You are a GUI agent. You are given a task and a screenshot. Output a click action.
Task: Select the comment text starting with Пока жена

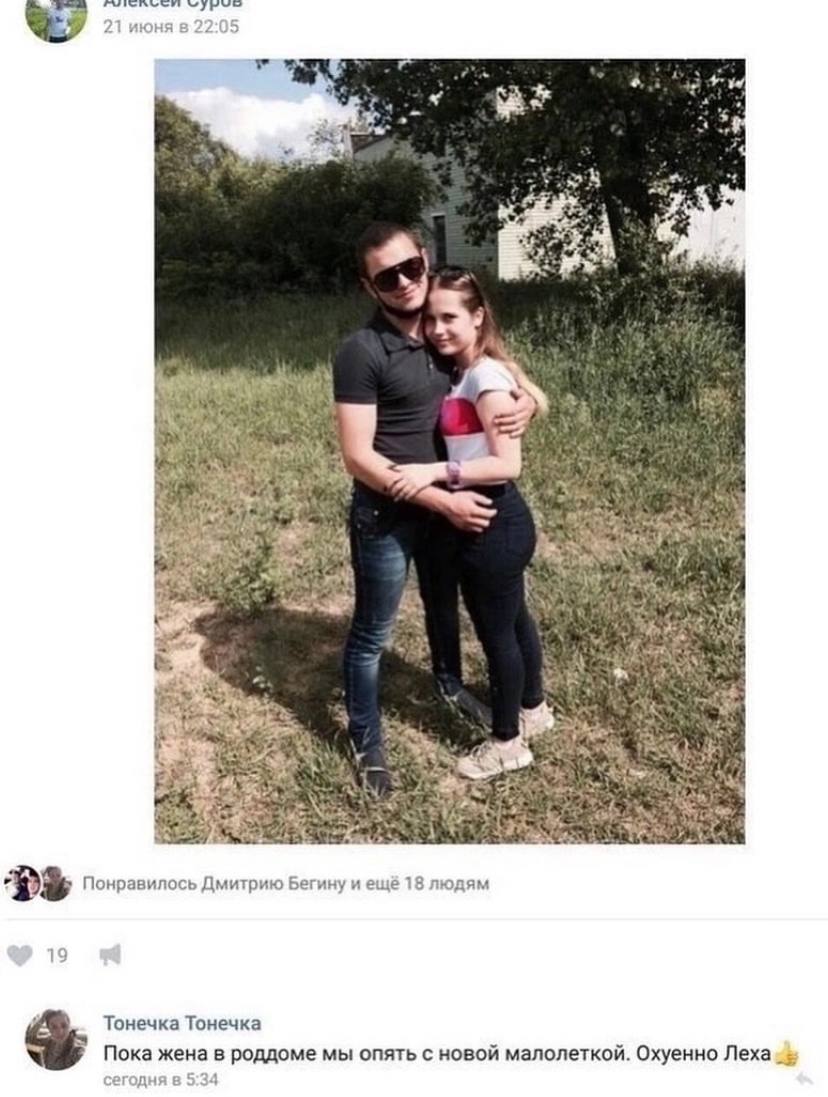(x=437, y=1054)
